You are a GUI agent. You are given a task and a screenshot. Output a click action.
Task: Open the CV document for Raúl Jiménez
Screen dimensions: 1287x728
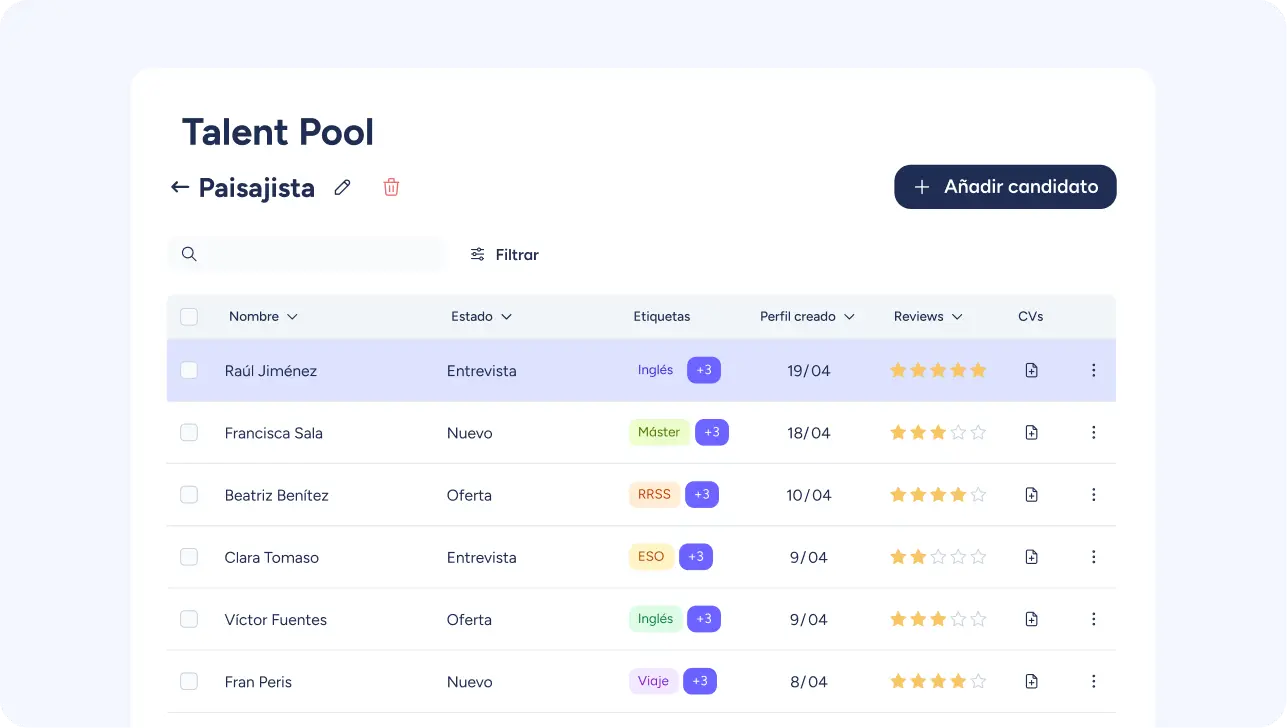coord(1031,371)
